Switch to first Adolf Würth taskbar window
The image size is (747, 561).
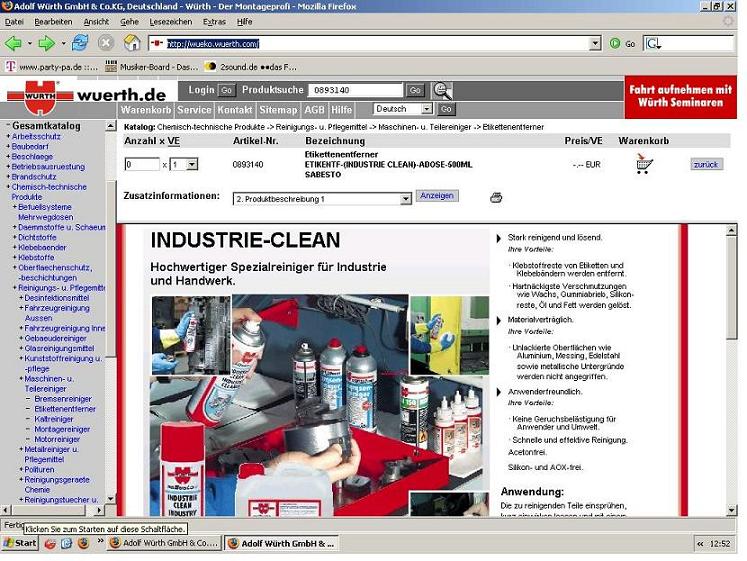click(x=164, y=543)
